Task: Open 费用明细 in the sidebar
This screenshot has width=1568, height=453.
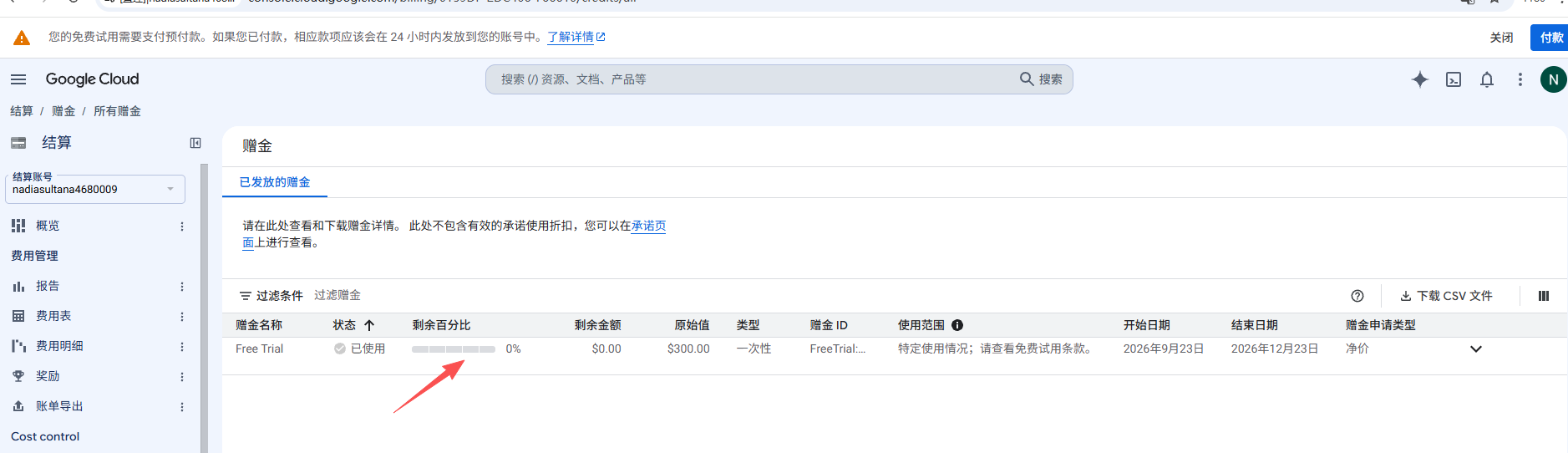Action: click(x=59, y=346)
